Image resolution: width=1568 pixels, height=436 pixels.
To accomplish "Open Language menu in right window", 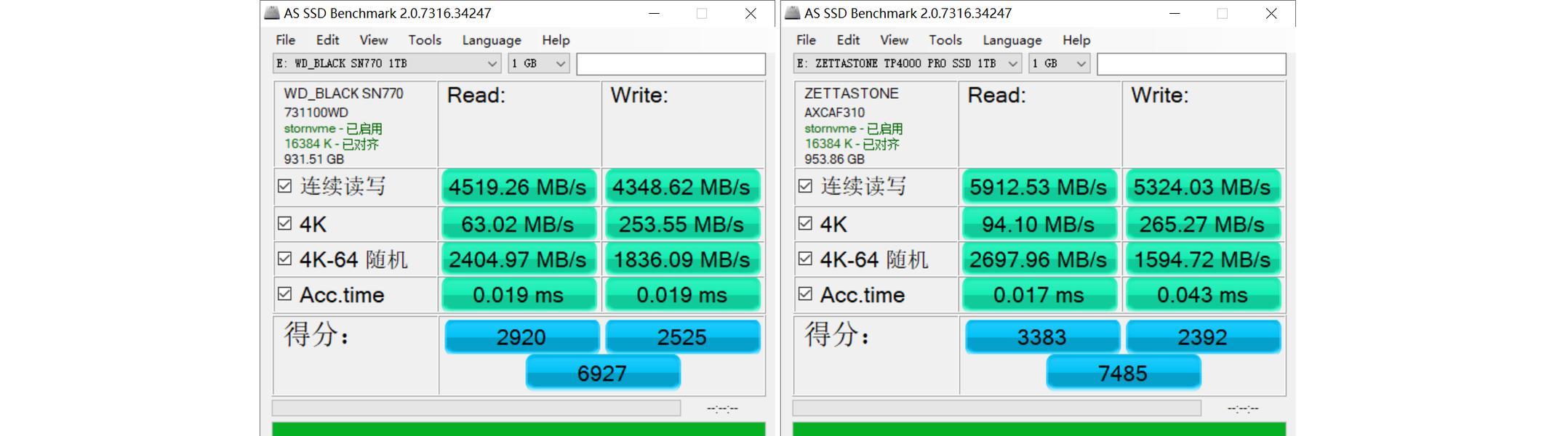I will click(1012, 40).
